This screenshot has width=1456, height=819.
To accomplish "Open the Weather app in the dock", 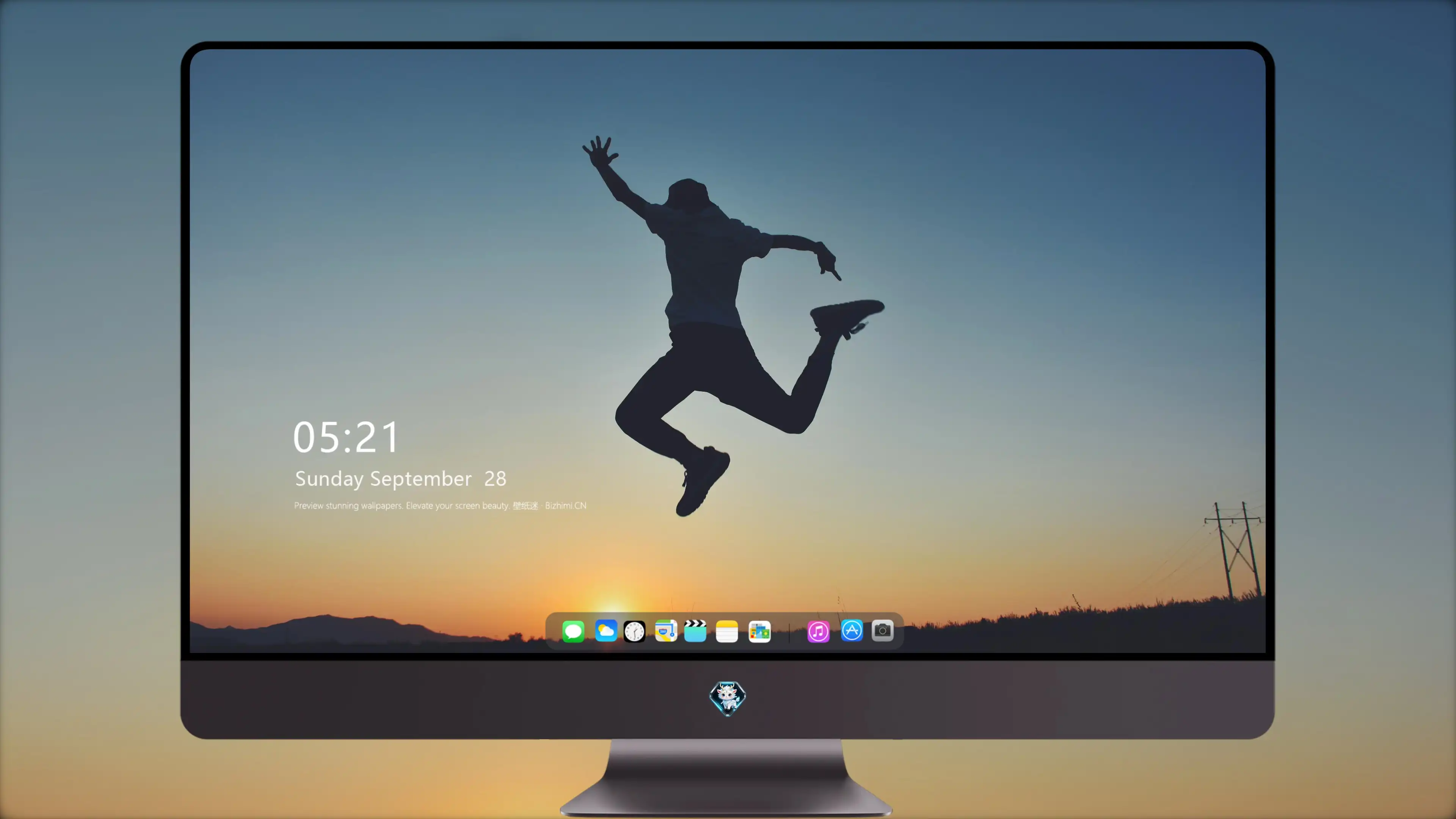I will coord(606,631).
